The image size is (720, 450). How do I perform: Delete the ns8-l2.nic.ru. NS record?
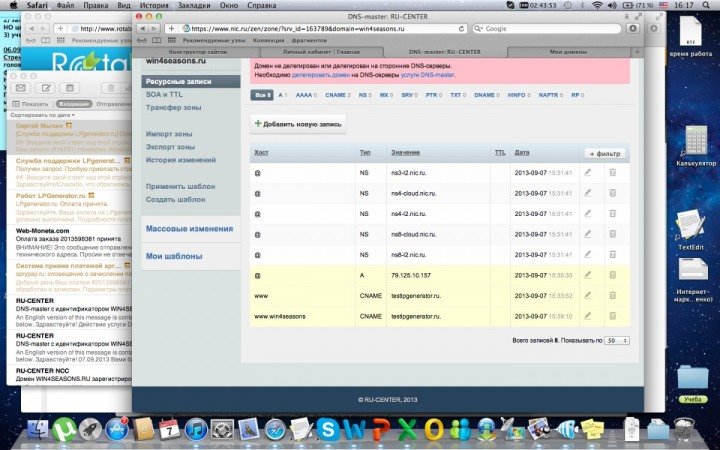(612, 254)
